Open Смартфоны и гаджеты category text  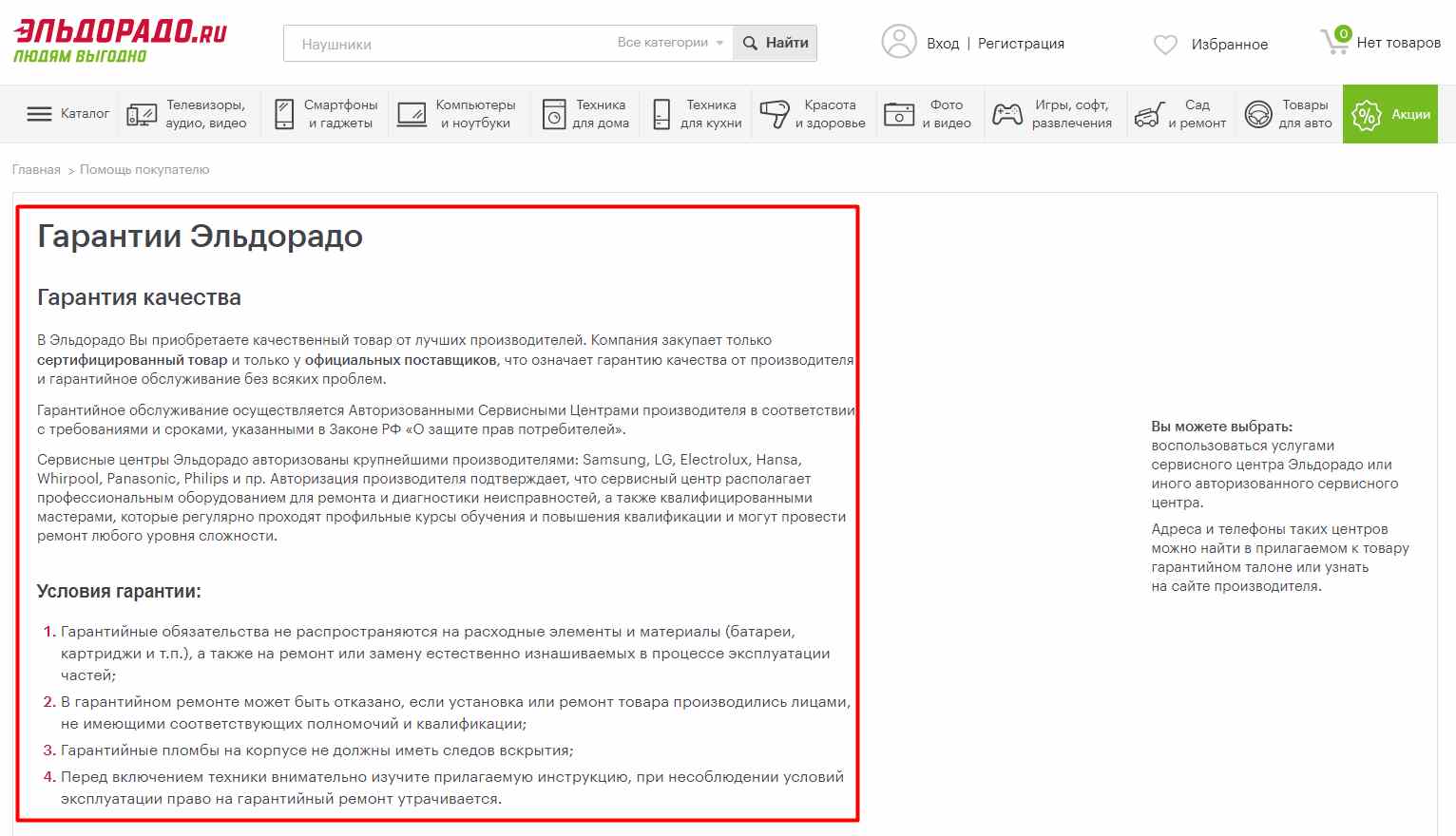340,114
